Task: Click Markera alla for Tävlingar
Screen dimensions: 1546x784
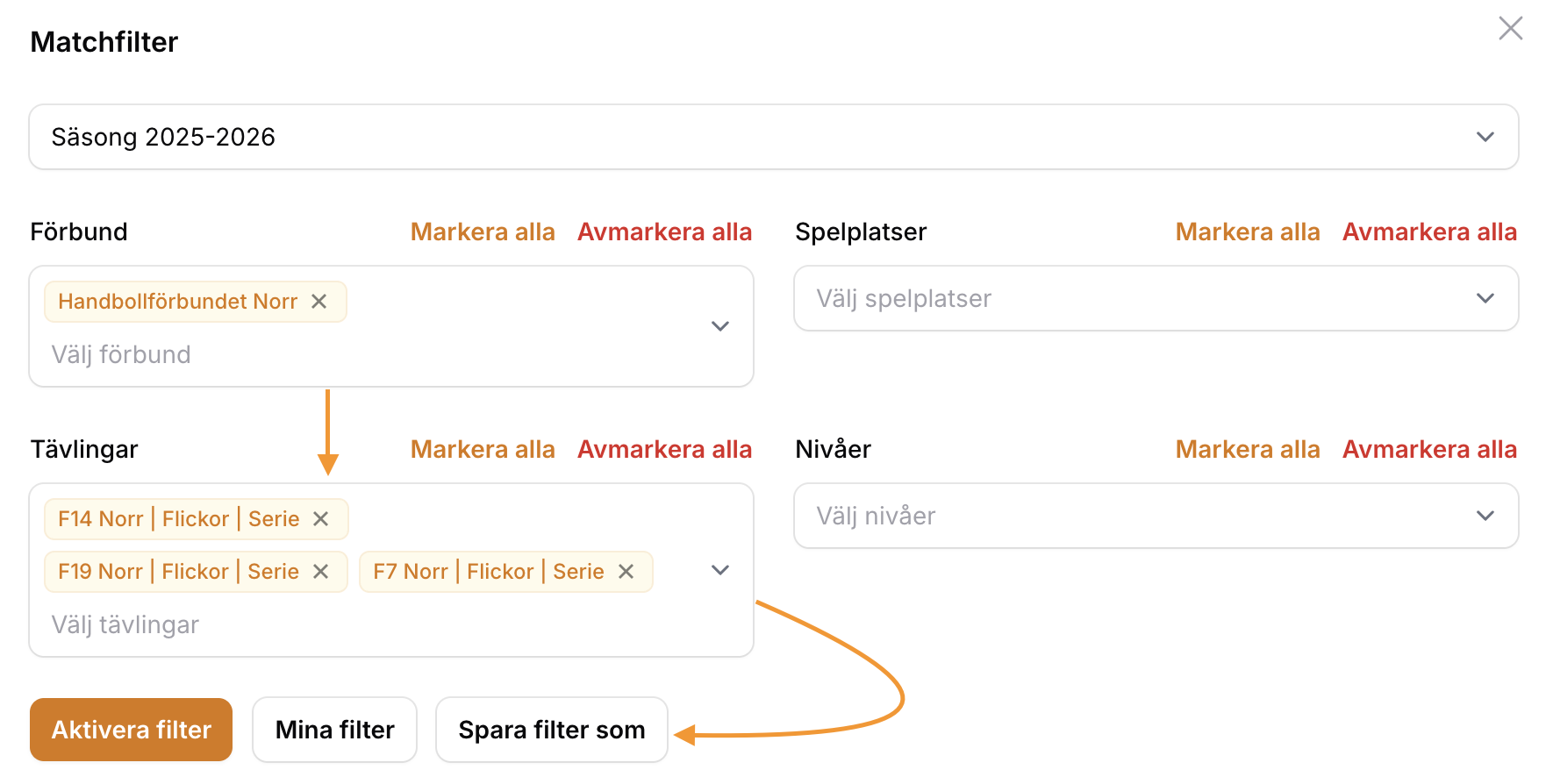Action: (x=483, y=449)
